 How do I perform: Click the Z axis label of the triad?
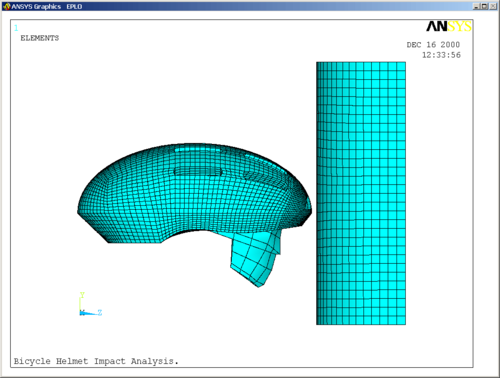coord(100,312)
